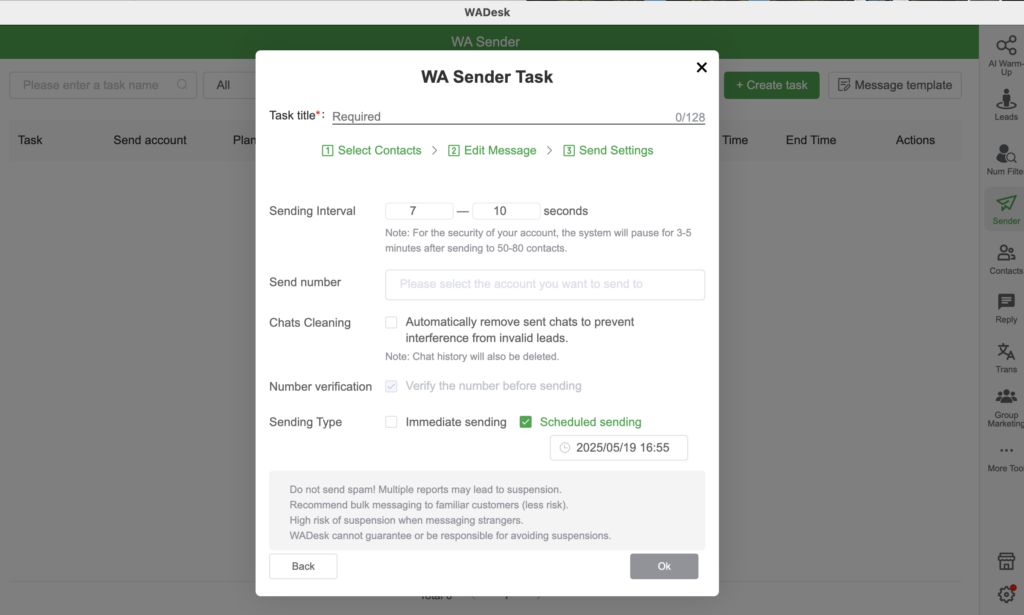Click the minimum interval field showing 7
Screen dimensions: 1024x615
(x=419, y=211)
